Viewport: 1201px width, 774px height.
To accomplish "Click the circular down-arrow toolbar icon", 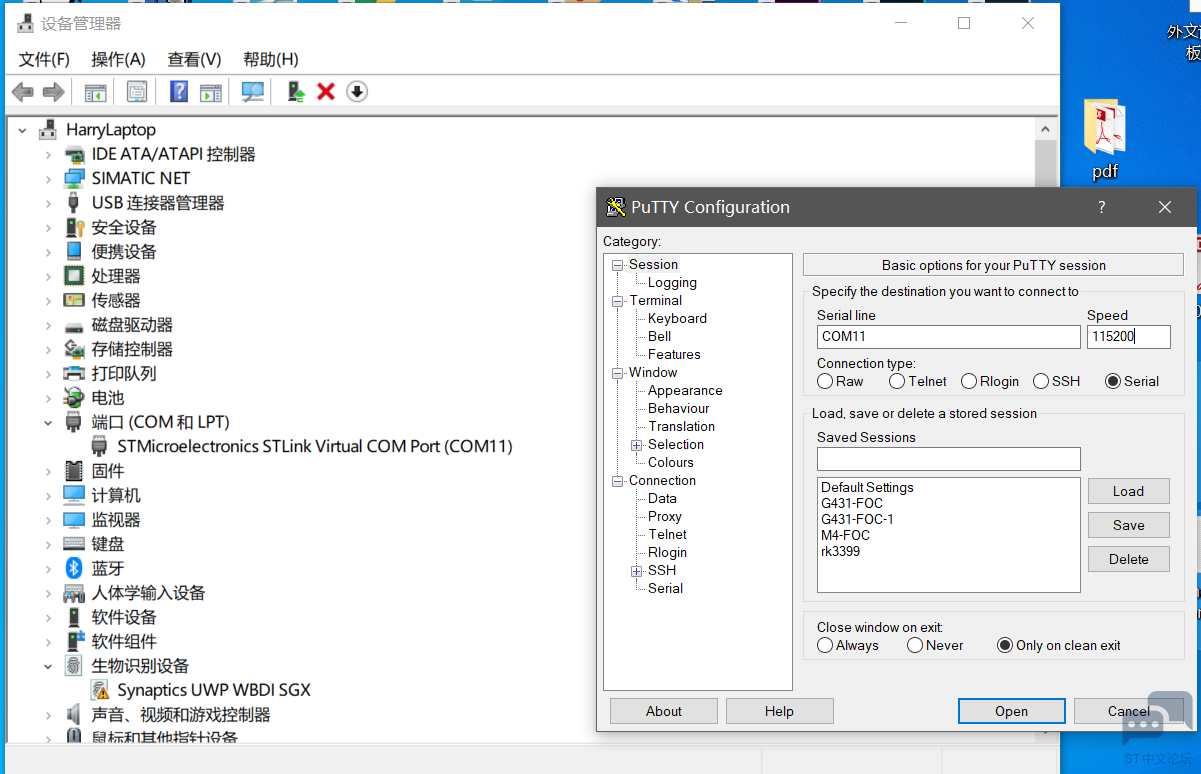I will coord(357,92).
